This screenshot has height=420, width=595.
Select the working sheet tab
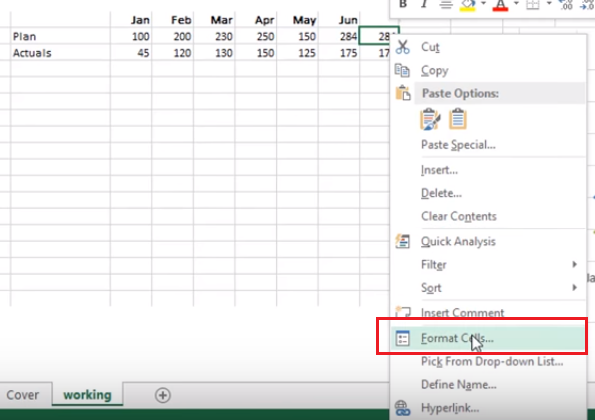coord(87,395)
